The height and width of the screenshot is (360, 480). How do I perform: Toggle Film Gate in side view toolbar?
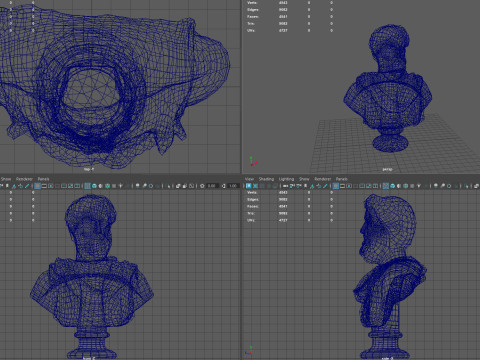(x=342, y=186)
